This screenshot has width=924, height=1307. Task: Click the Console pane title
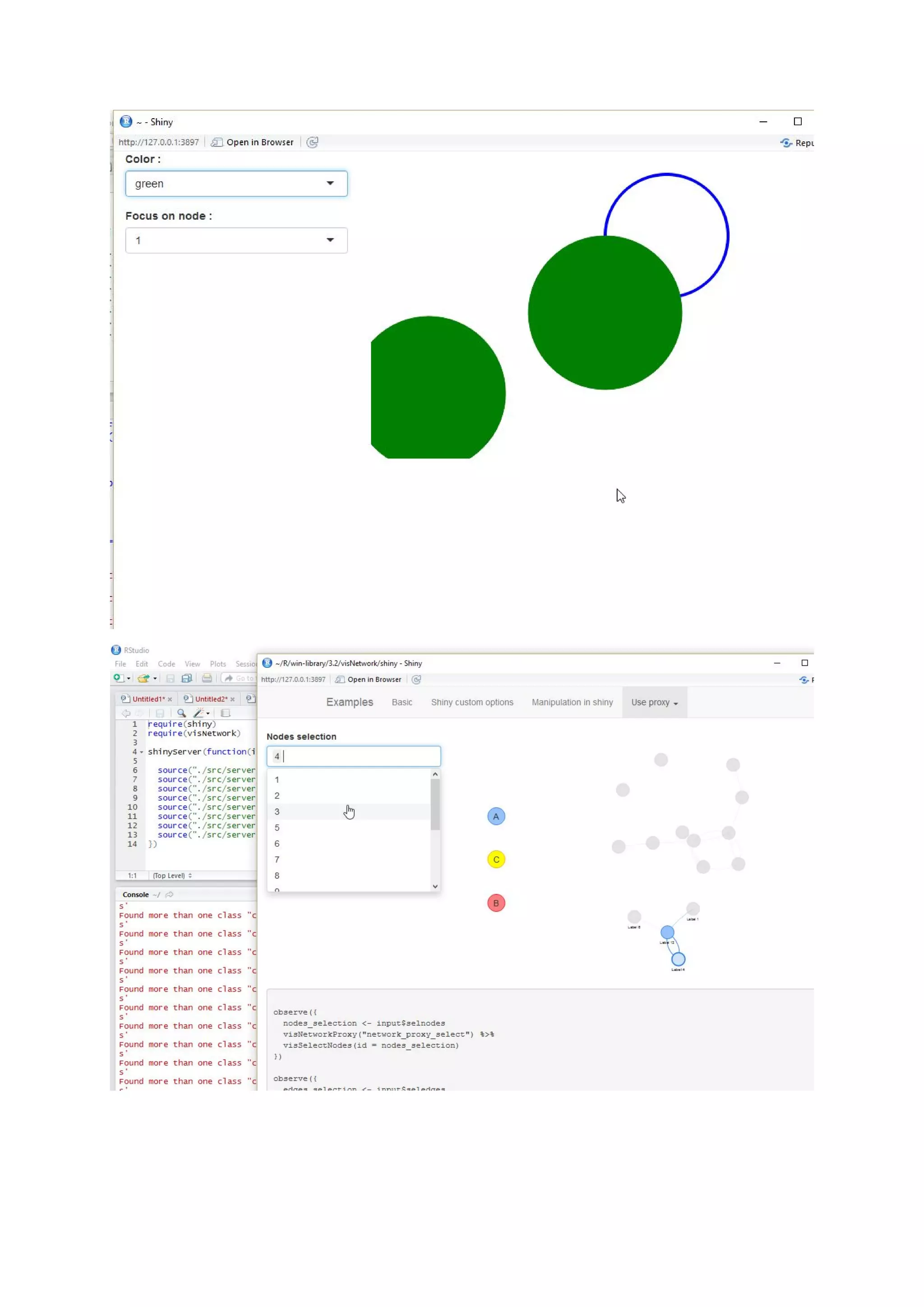click(x=135, y=895)
